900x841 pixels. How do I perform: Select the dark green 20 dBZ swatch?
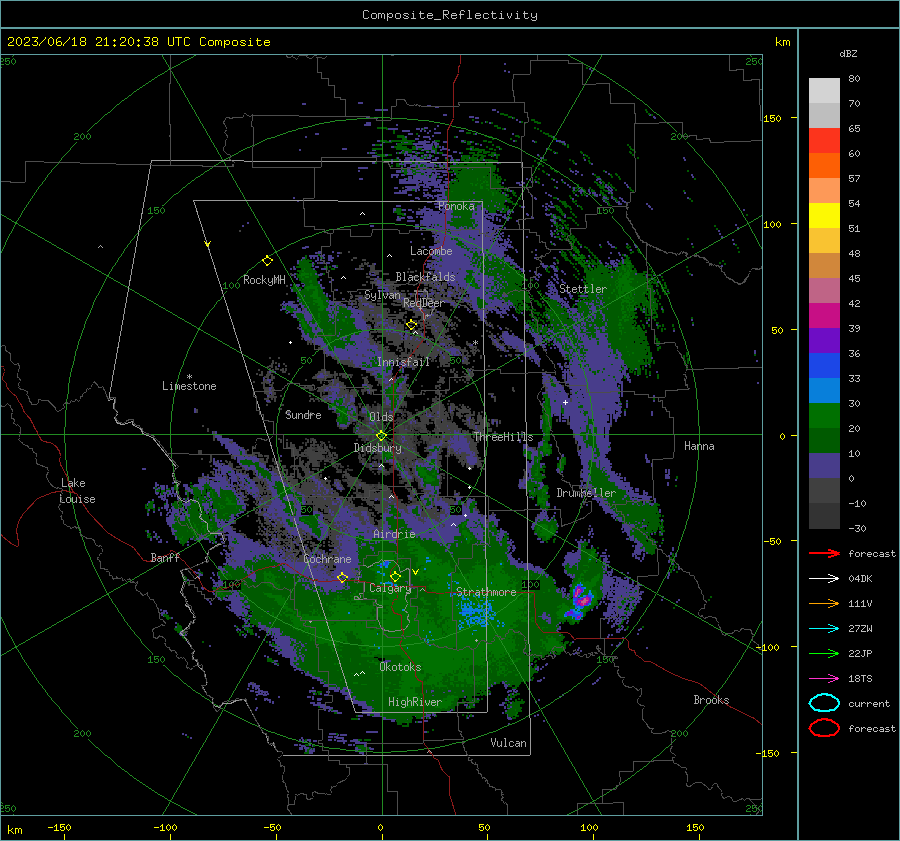coord(824,441)
